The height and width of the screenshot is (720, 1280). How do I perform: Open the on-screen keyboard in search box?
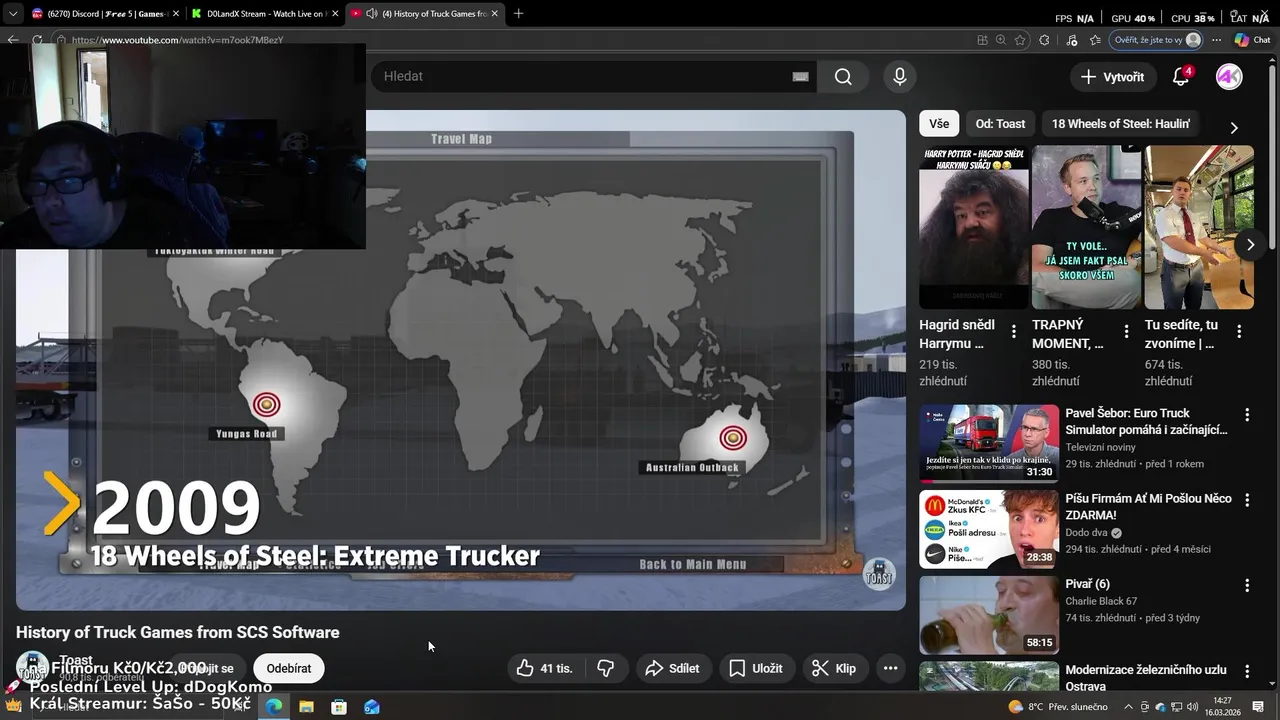pos(800,77)
